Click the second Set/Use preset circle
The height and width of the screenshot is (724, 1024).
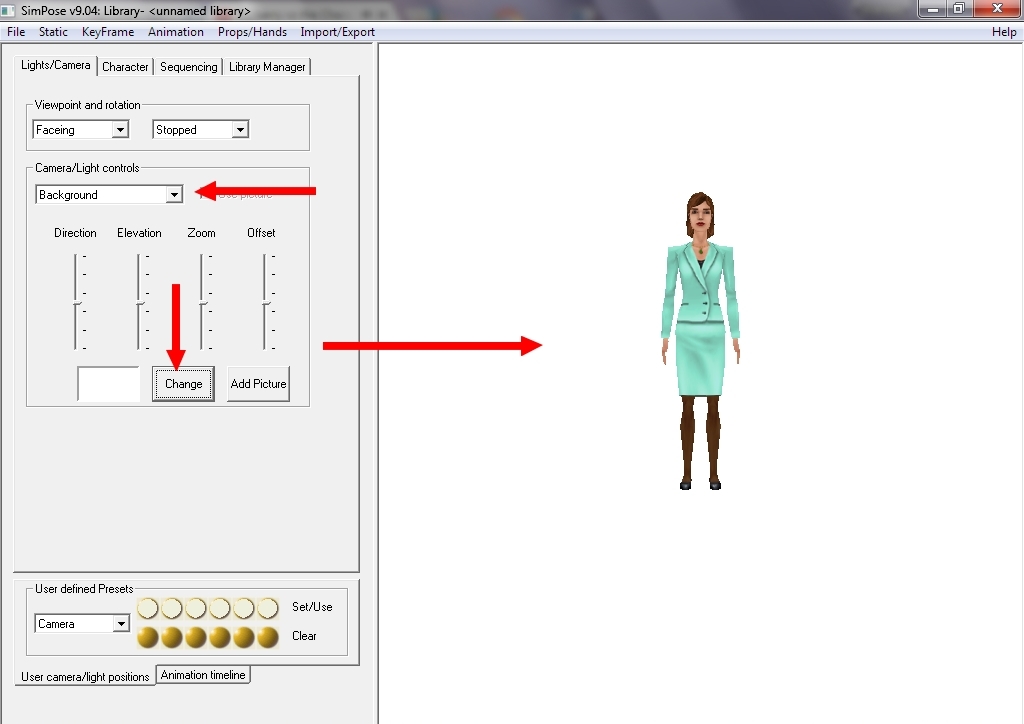(172, 608)
